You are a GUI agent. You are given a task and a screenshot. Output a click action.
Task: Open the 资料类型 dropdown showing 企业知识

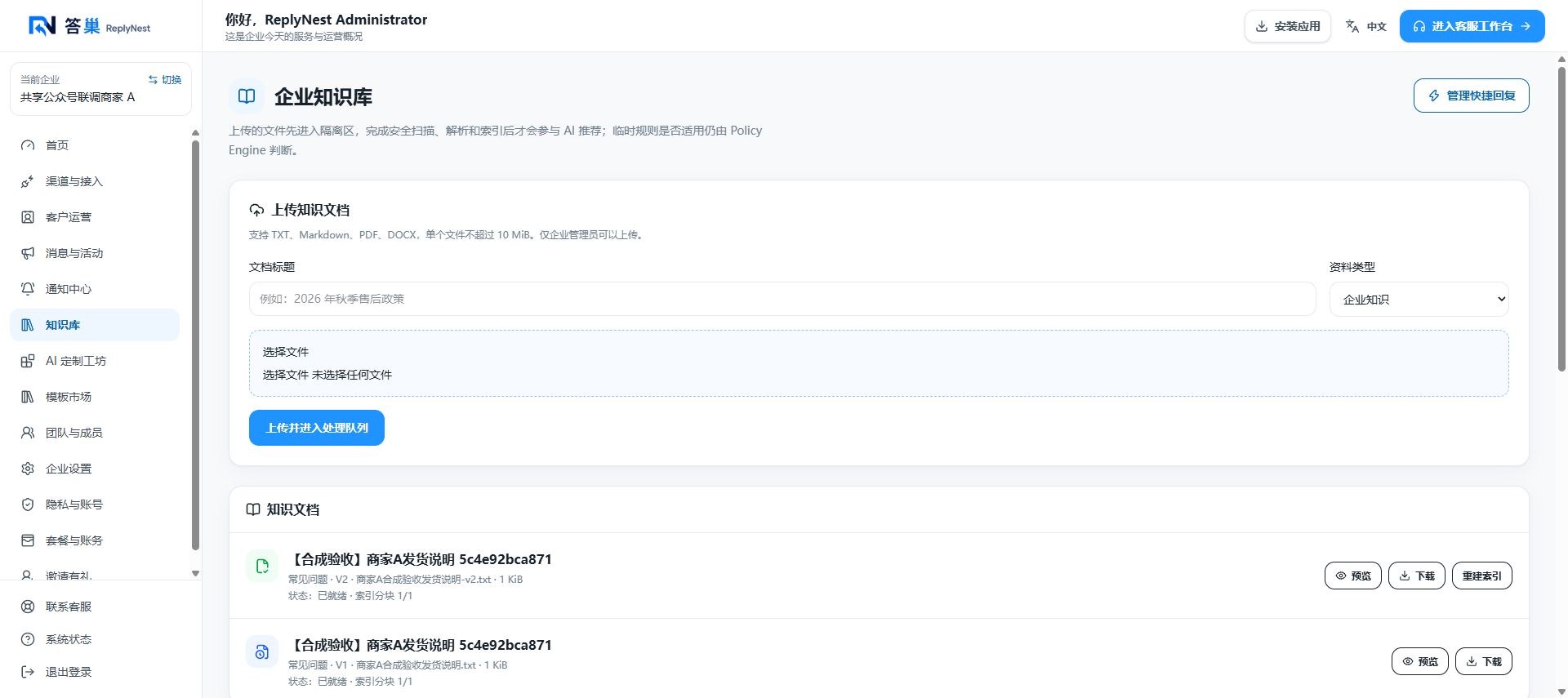pos(1419,299)
